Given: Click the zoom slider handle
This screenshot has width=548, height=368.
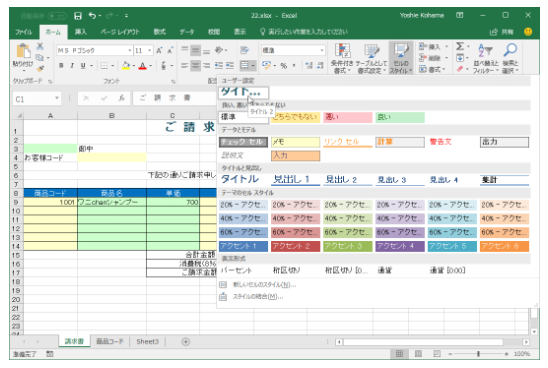Looking at the screenshot, I should tap(478, 354).
